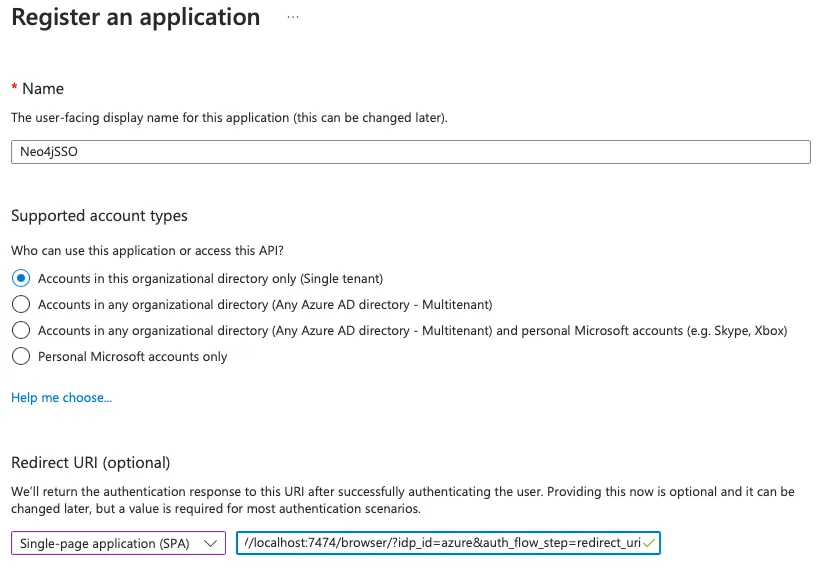
Task: Open the Help me choose link
Action: pyautogui.click(x=61, y=398)
